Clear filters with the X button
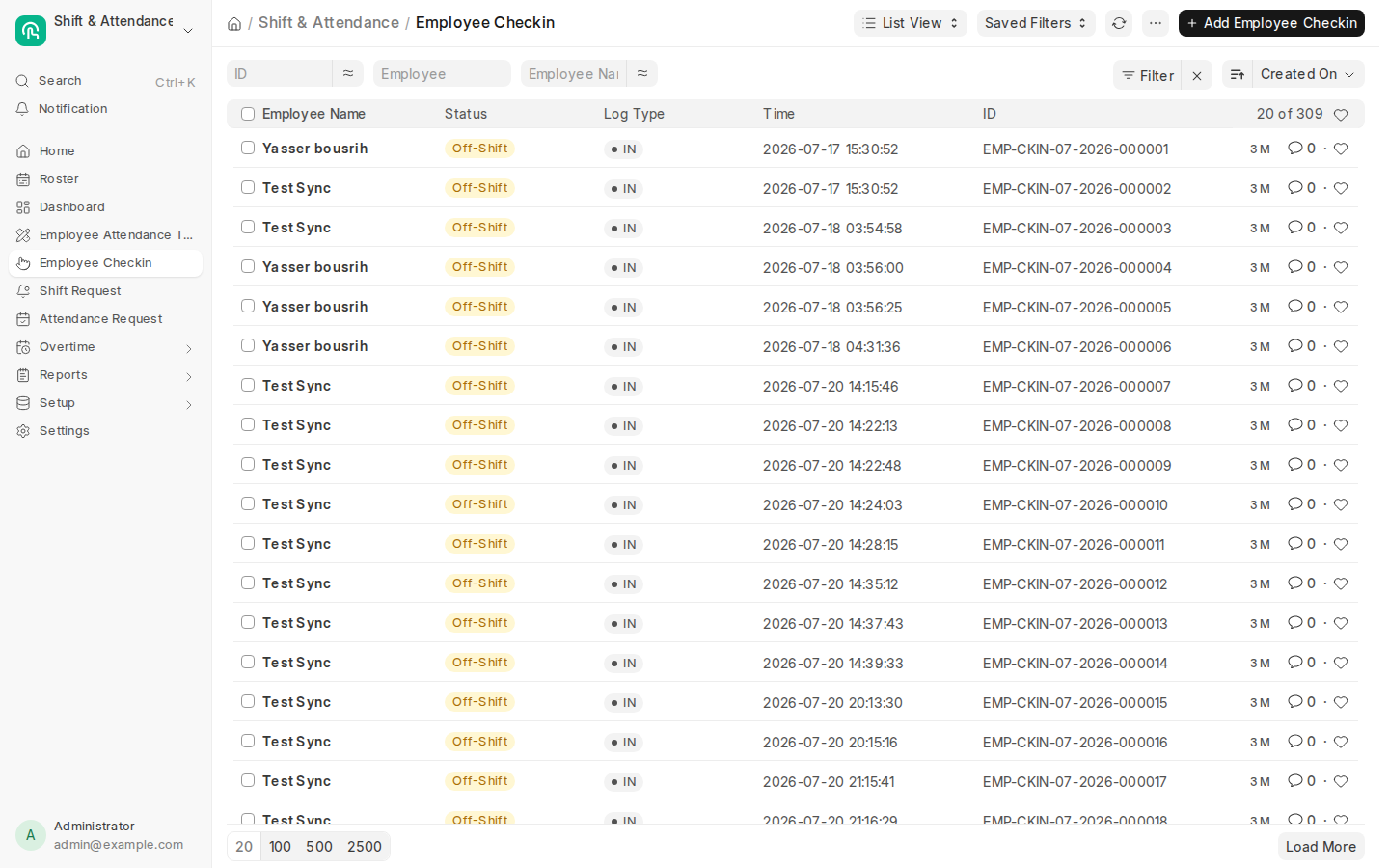The image size is (1389, 868). click(x=1197, y=75)
